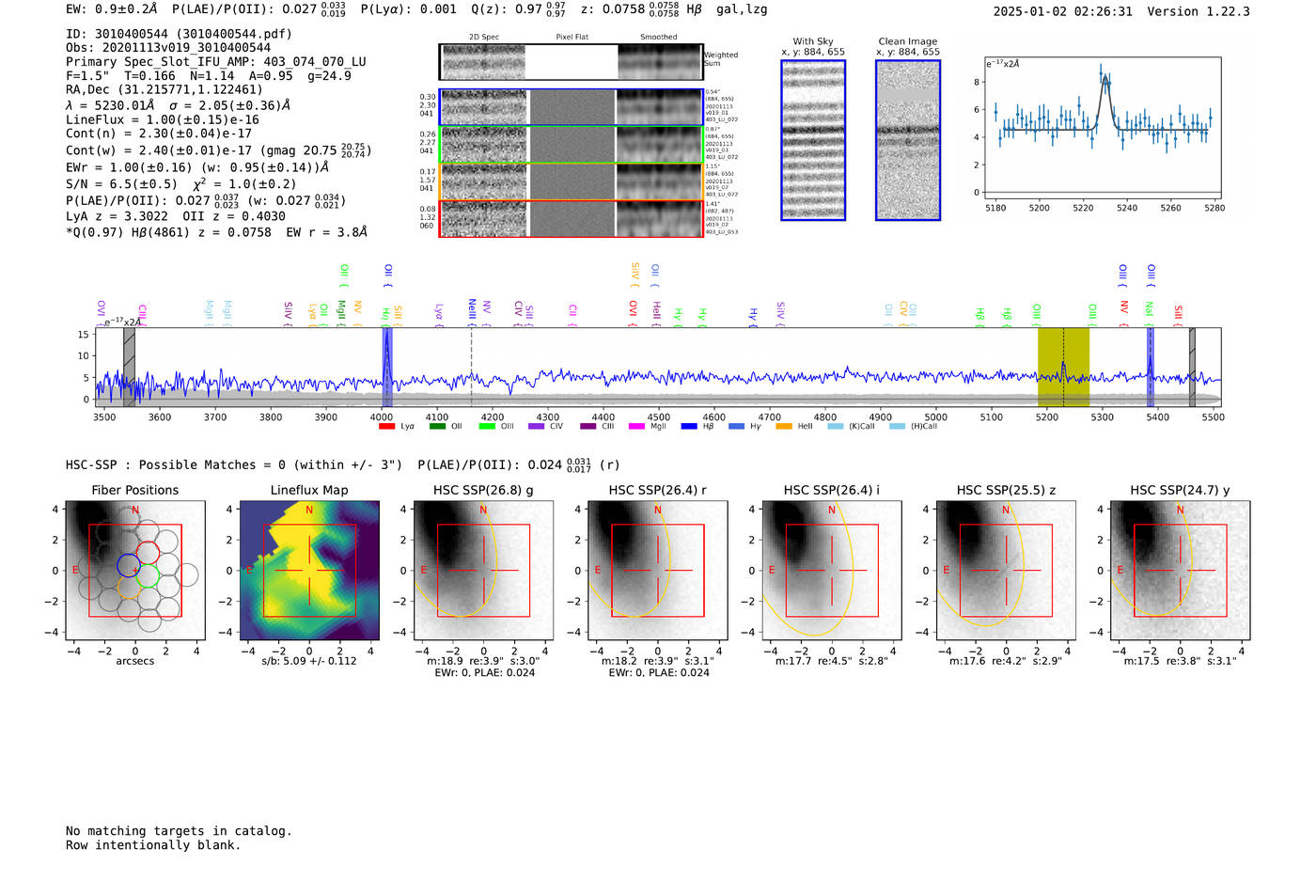Click the yellow highlighted band at 5230Å
1316x896 pixels.
pyautogui.click(x=1063, y=368)
